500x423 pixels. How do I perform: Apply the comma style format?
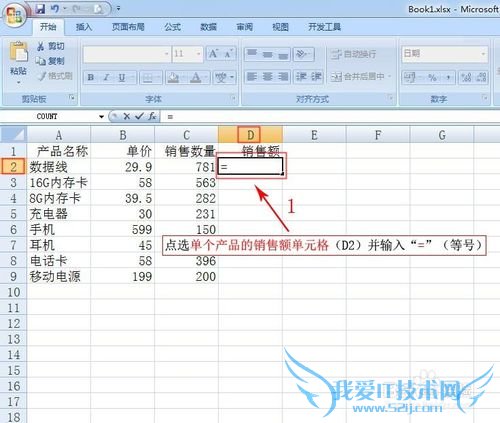(x=448, y=78)
